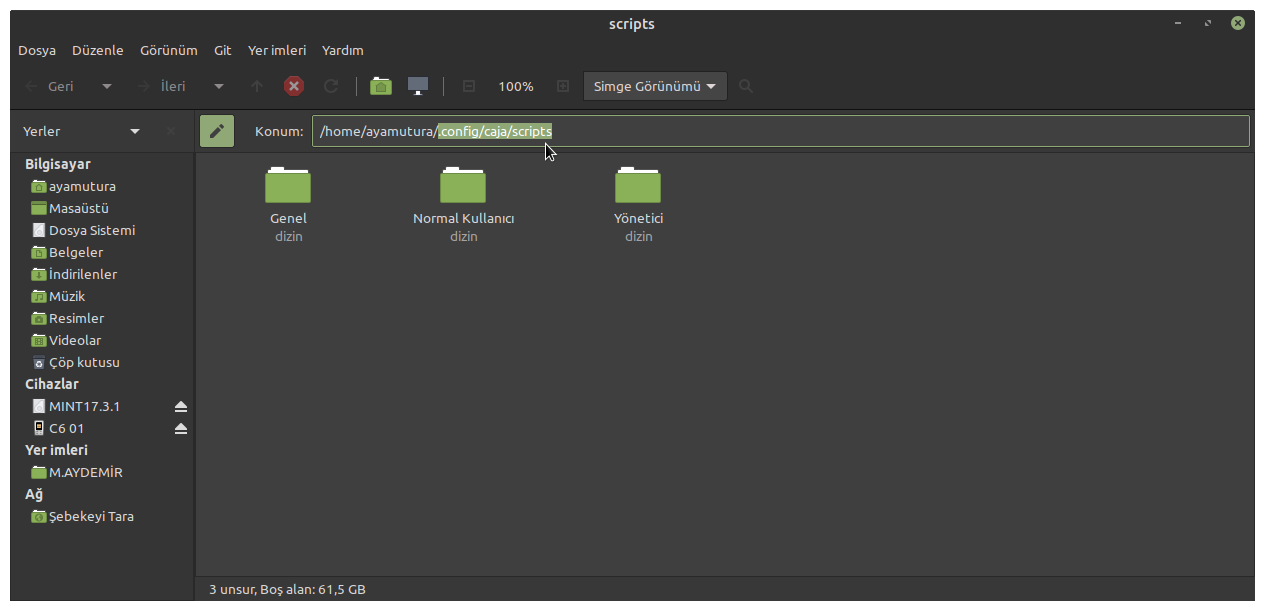1265x611 pixels.
Task: Close the Yerler side panel
Action: (171, 131)
